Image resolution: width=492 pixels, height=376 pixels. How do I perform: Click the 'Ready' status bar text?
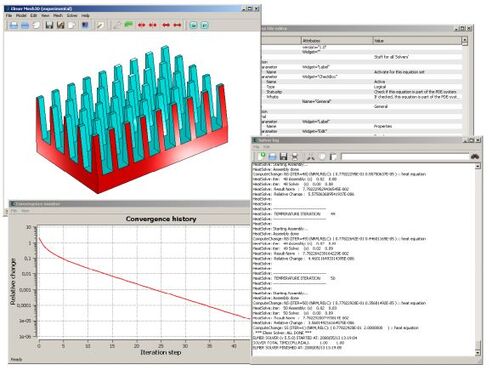(16, 359)
